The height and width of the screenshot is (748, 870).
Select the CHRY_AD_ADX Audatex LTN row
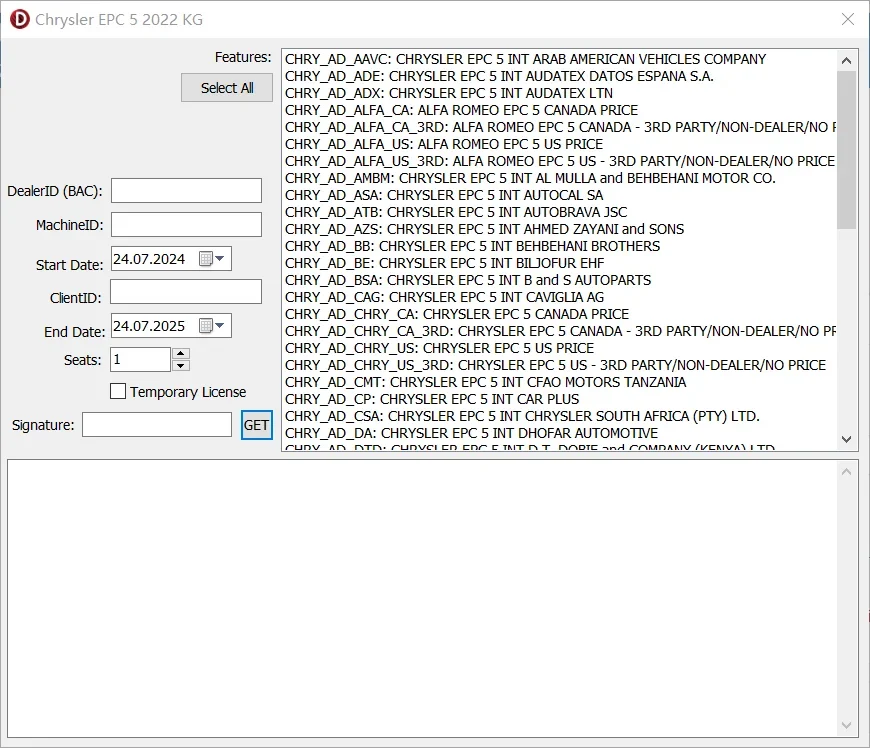click(559, 93)
